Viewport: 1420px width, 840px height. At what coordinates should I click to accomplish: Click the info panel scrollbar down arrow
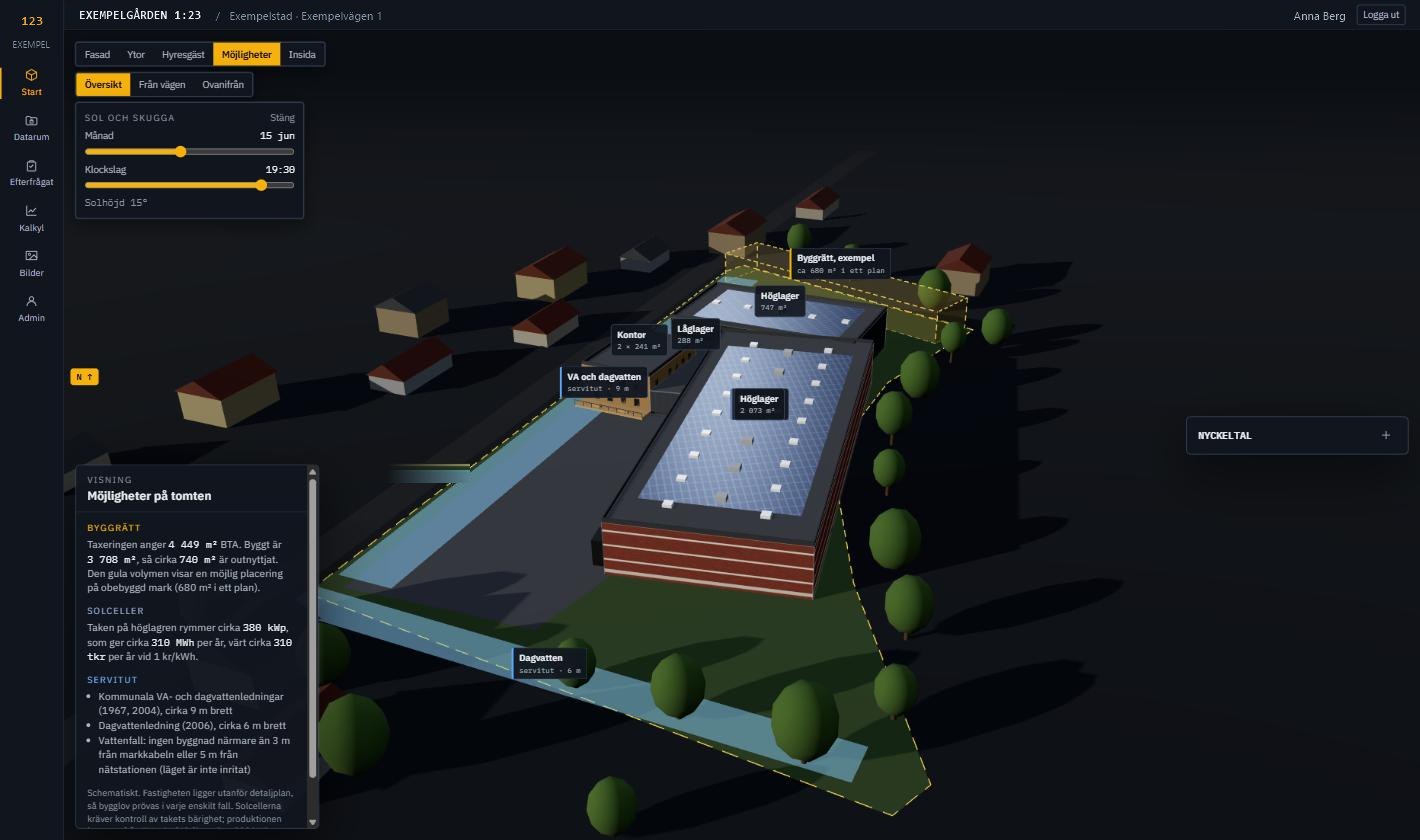313,821
